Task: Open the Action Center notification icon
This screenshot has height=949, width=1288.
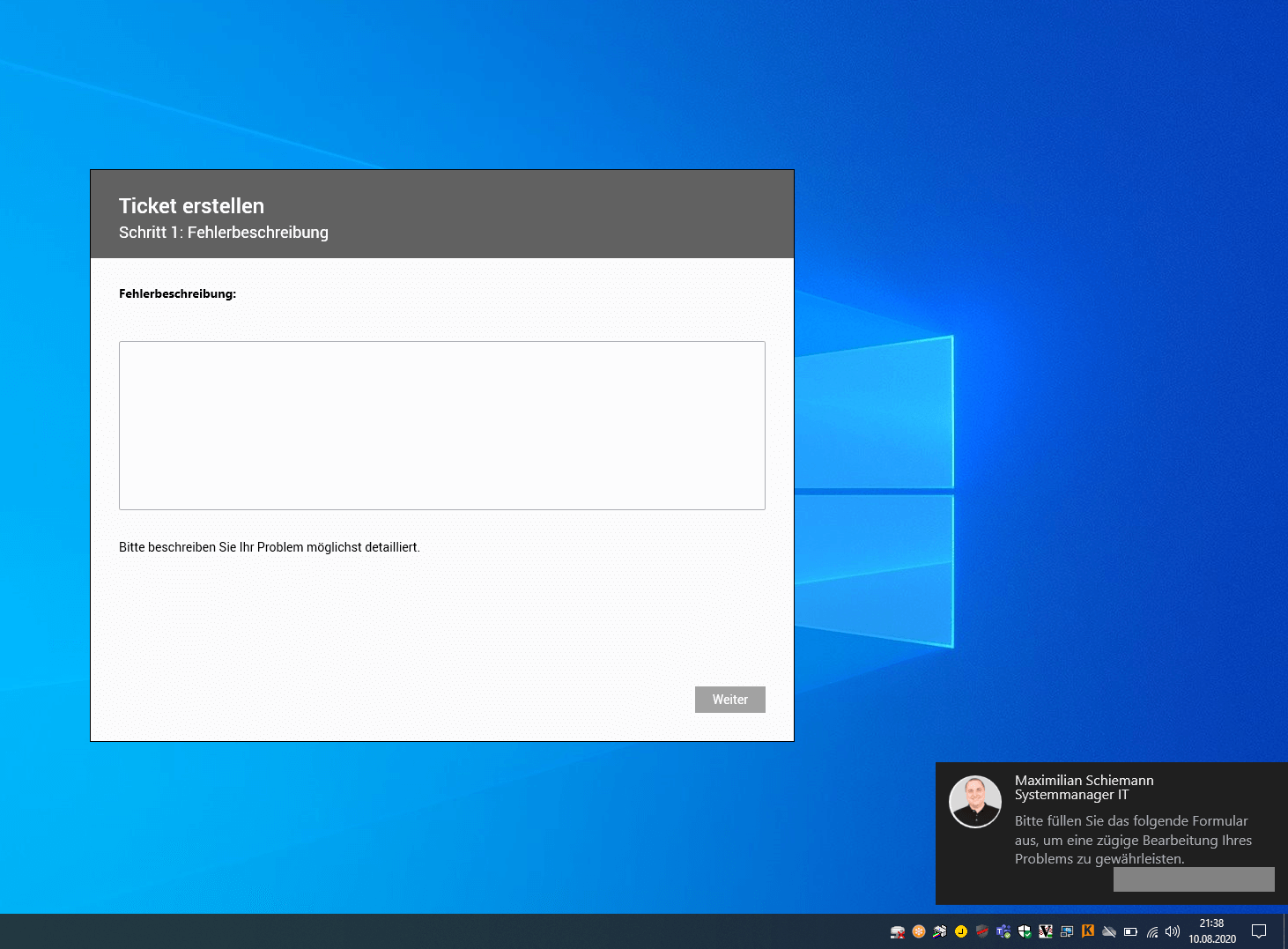Action: [1259, 931]
